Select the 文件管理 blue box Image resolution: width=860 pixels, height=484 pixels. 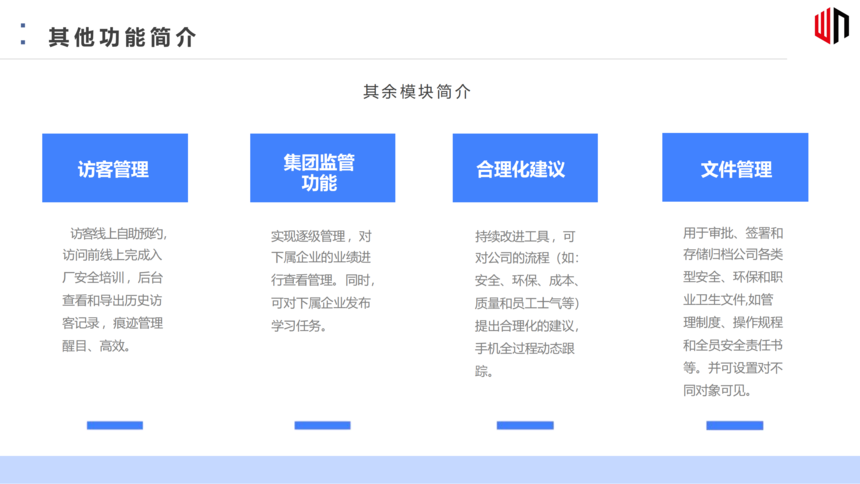(x=735, y=167)
